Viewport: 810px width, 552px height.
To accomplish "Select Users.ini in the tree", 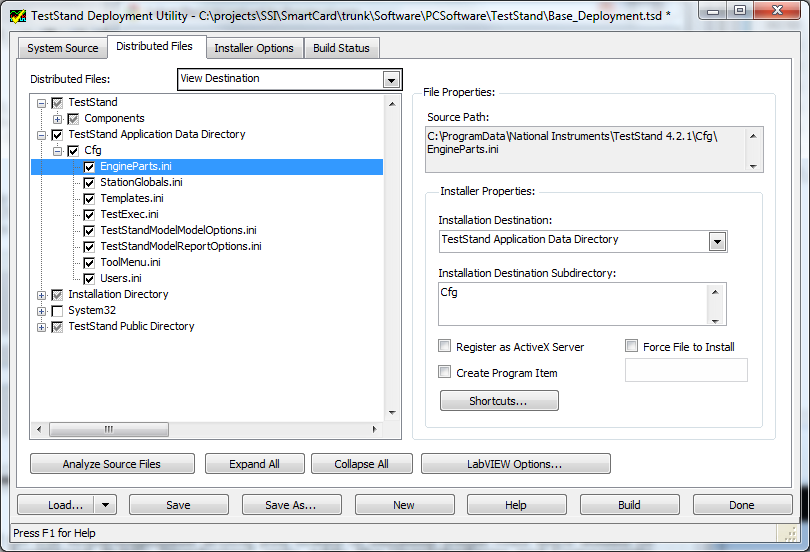I will pos(121,278).
